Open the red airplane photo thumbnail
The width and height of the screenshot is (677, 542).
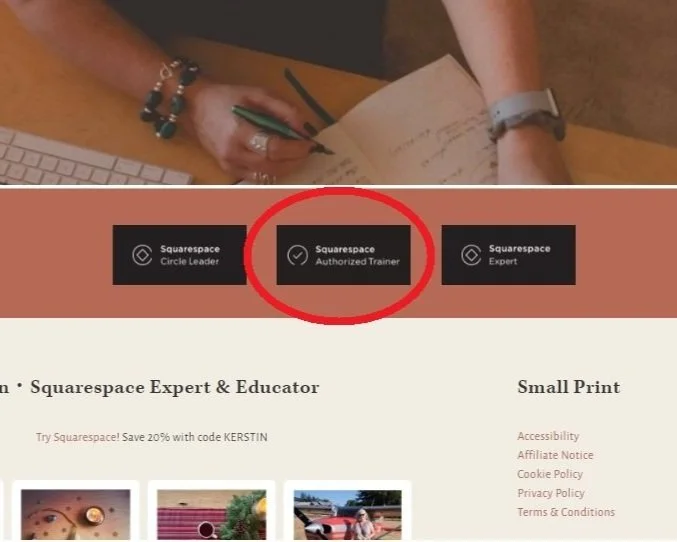[x=348, y=514]
